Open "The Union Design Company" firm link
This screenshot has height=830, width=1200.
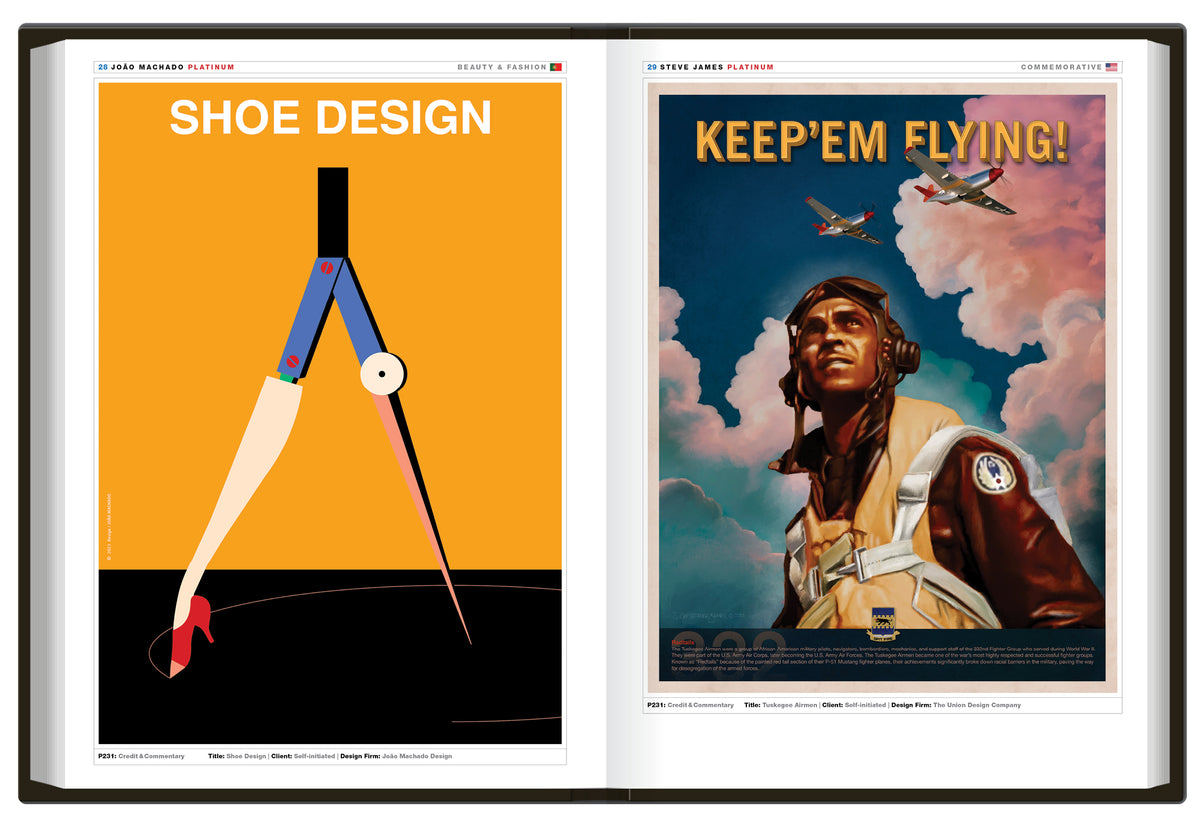click(977, 705)
